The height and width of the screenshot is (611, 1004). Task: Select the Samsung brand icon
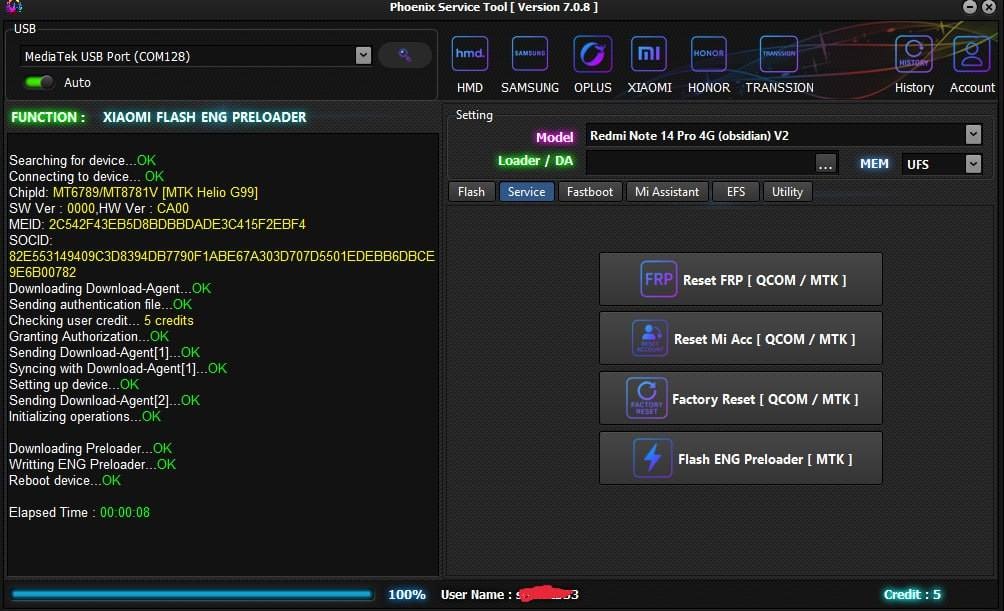[530, 54]
